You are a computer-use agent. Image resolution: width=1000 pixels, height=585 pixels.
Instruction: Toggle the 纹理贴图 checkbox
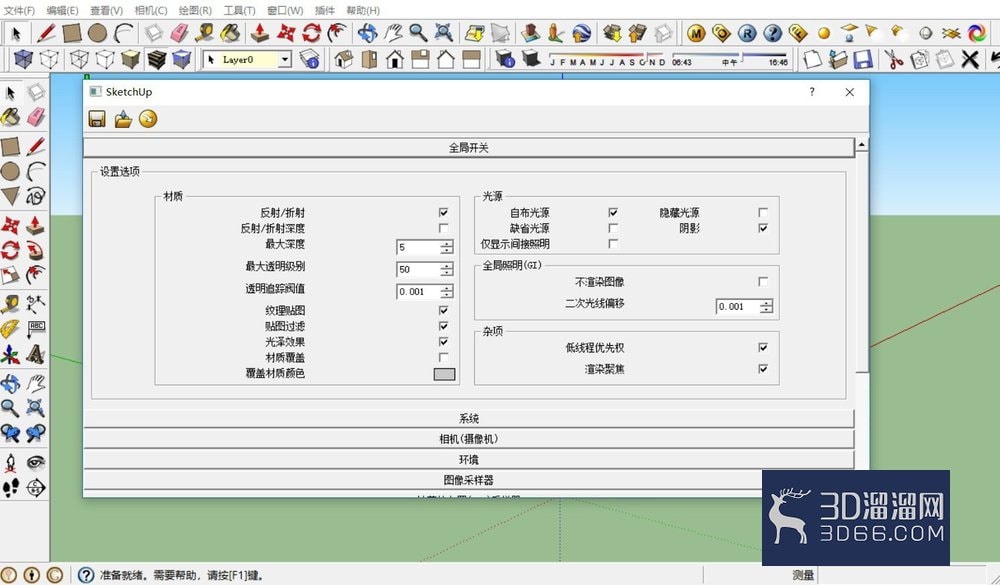point(443,310)
